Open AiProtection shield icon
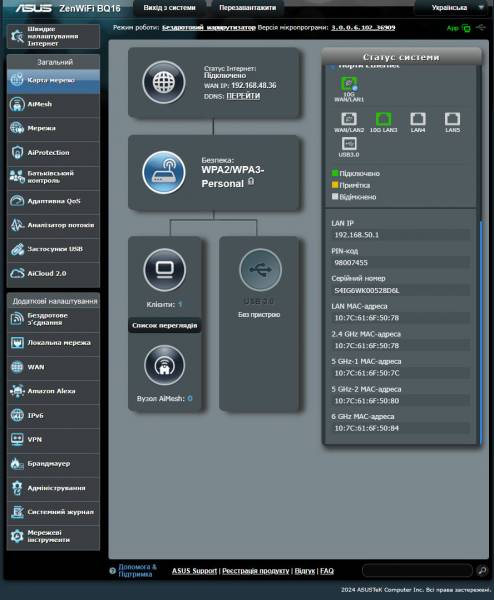This screenshot has width=494, height=600. (x=17, y=152)
